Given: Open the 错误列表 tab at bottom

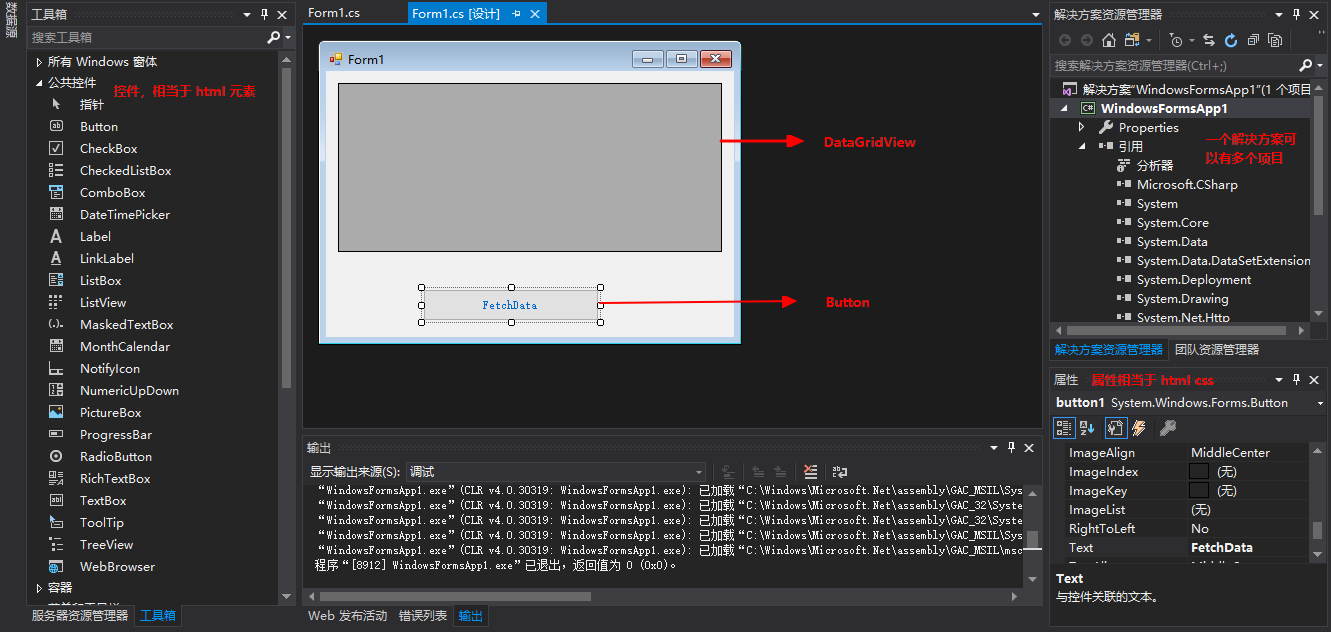Looking at the screenshot, I should point(422,616).
